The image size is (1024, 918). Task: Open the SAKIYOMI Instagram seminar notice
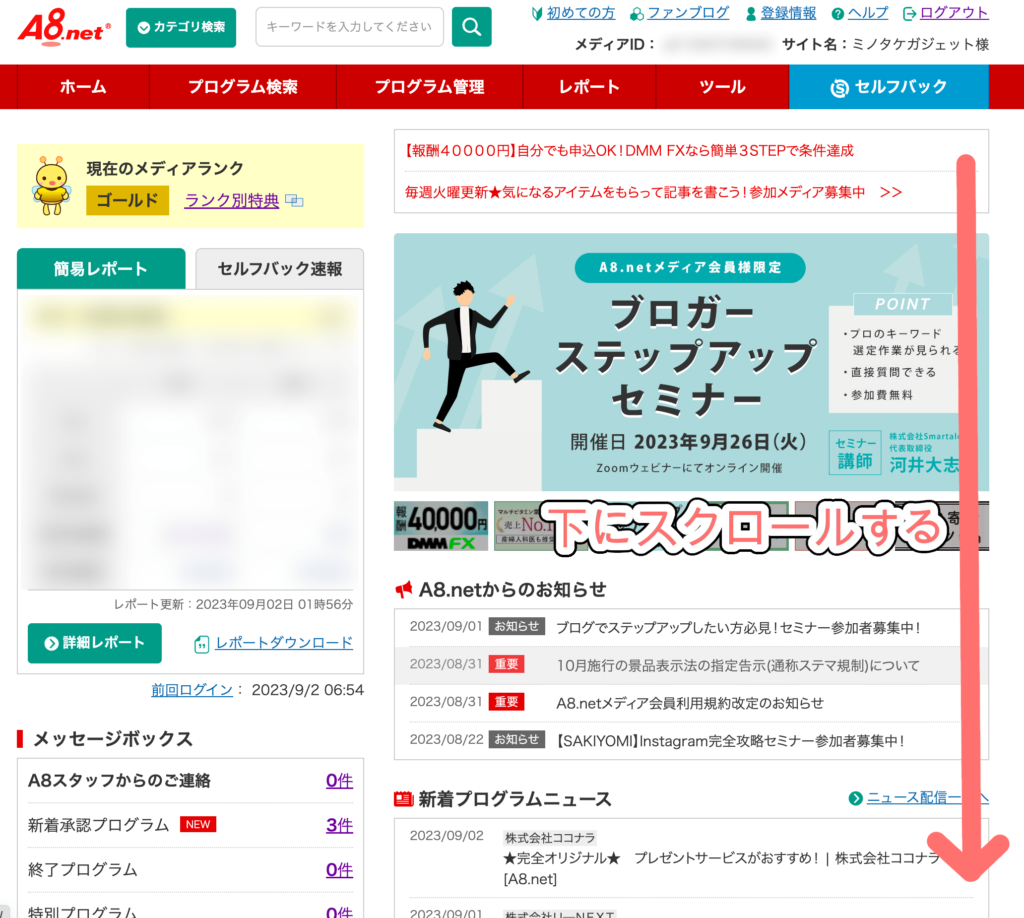[x=729, y=741]
